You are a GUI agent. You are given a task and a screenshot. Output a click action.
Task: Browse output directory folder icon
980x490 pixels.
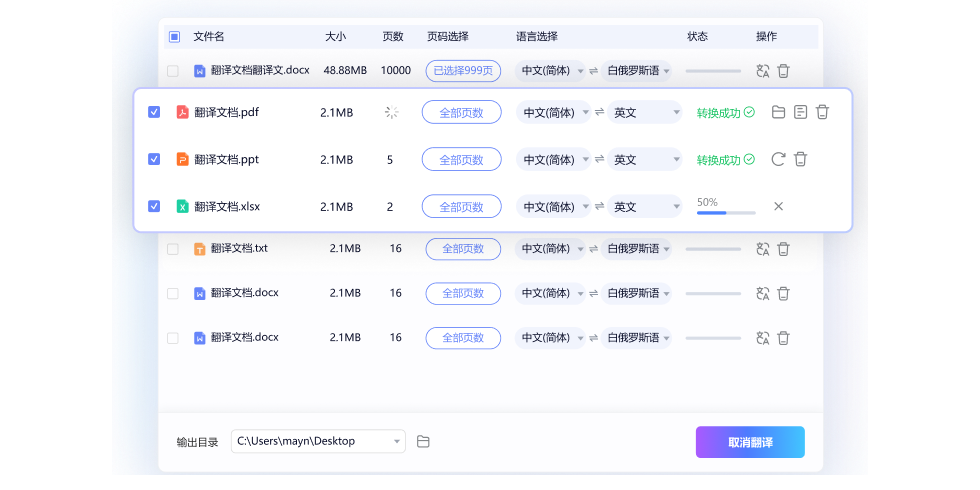(x=423, y=442)
